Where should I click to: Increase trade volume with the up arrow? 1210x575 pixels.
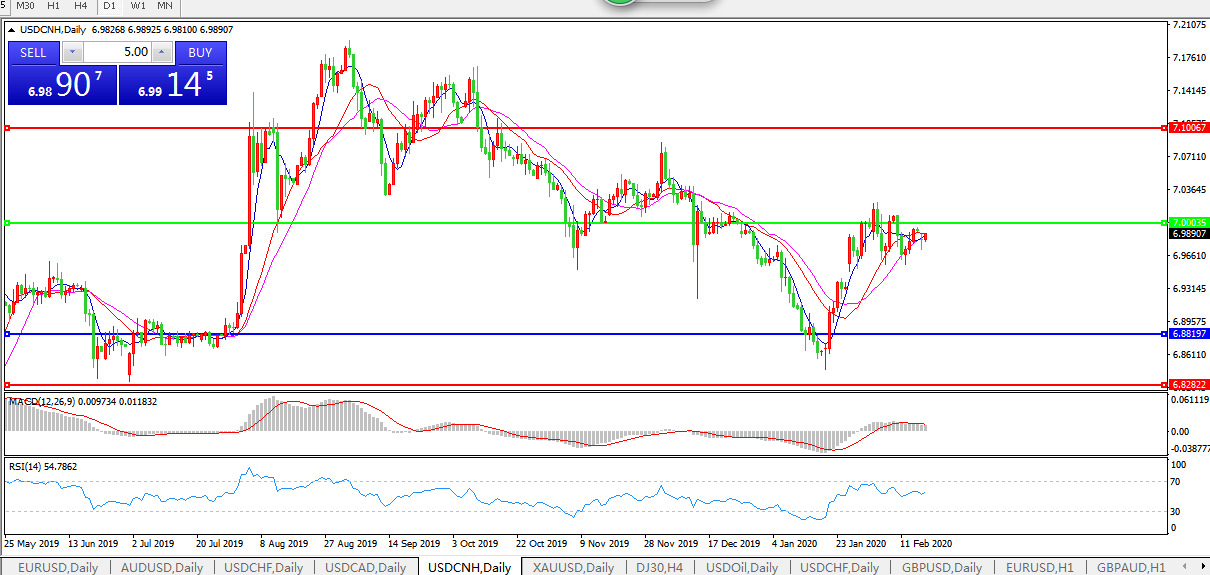(162, 52)
